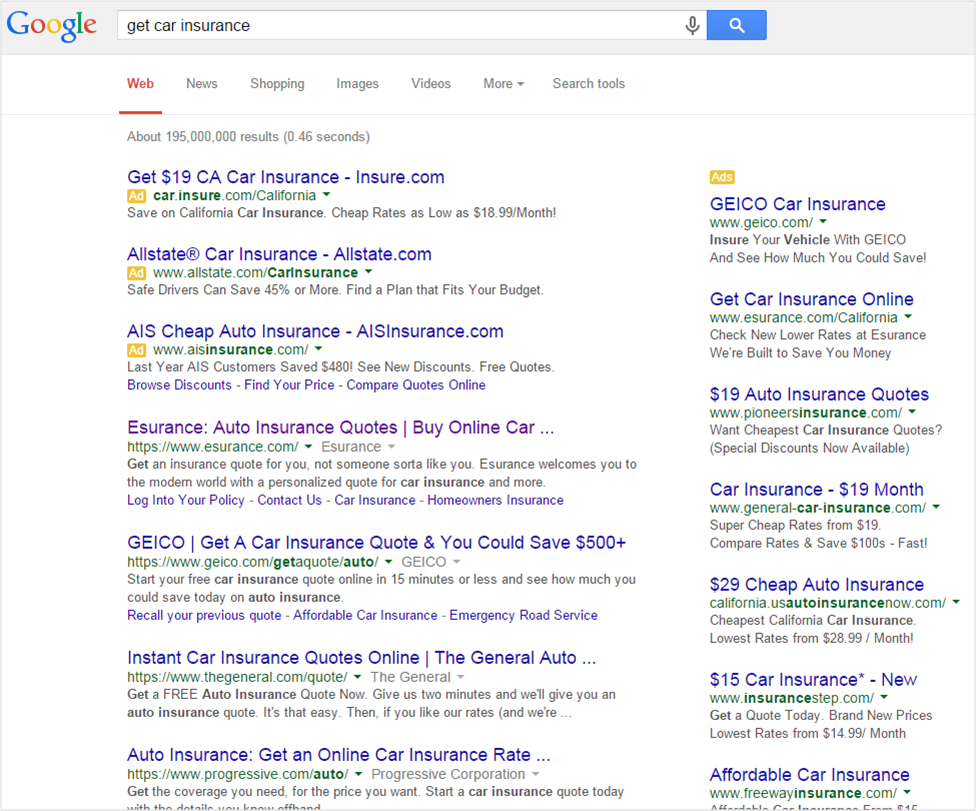Open sidebar 'Affordable Car Insurance' ad title
The width and height of the screenshot is (976, 811).
(x=809, y=775)
